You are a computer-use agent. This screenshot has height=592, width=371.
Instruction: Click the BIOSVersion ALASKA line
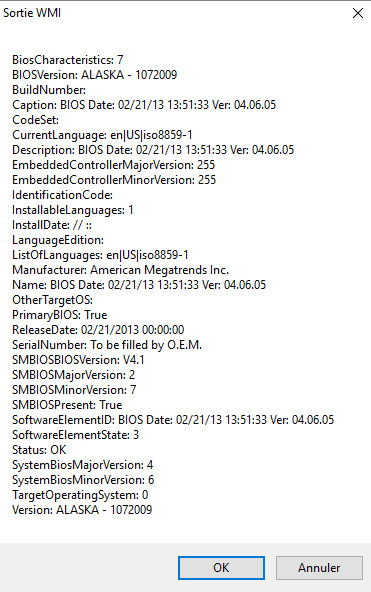click(94, 75)
